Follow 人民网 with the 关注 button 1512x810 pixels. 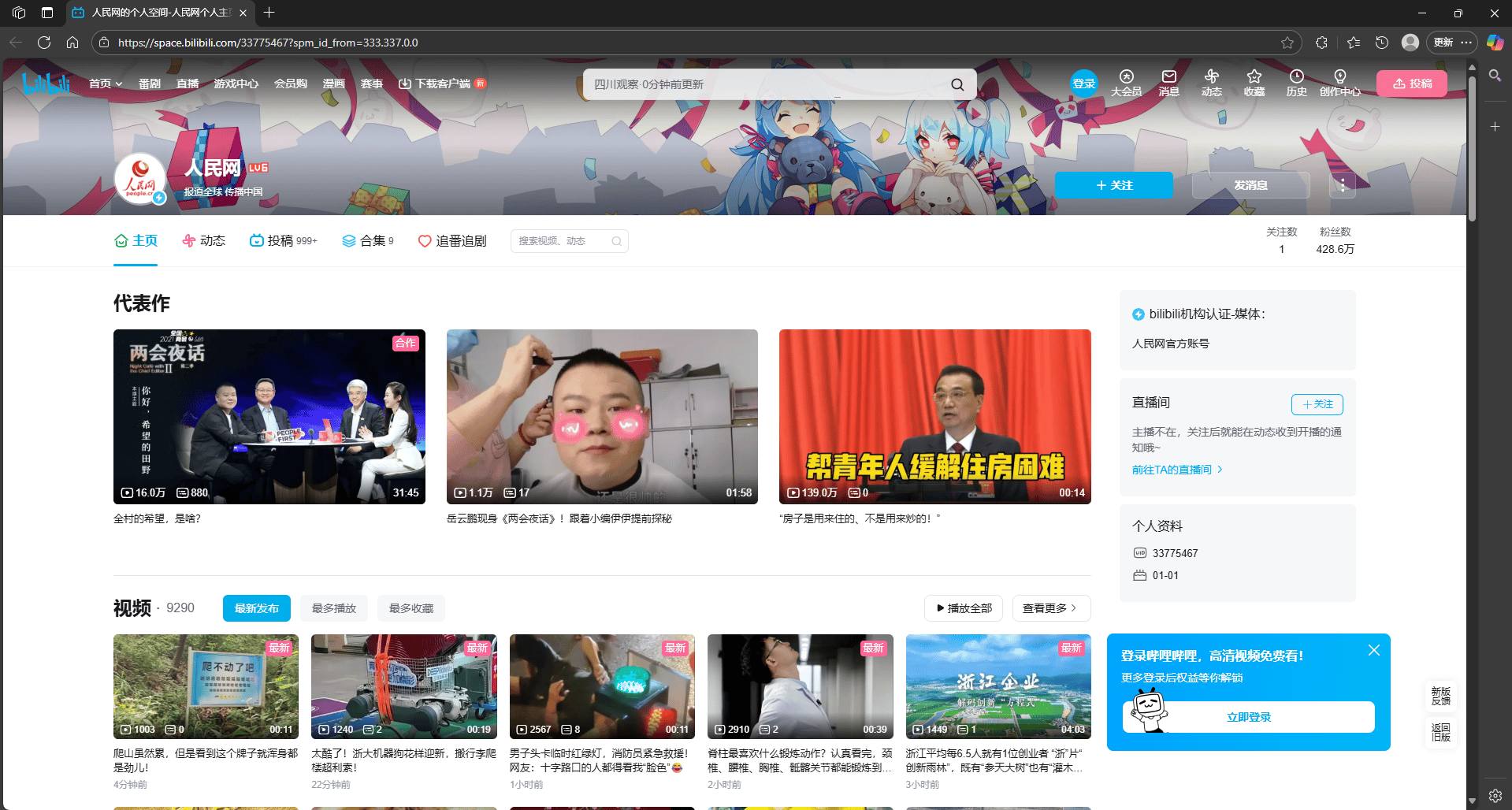[1114, 185]
